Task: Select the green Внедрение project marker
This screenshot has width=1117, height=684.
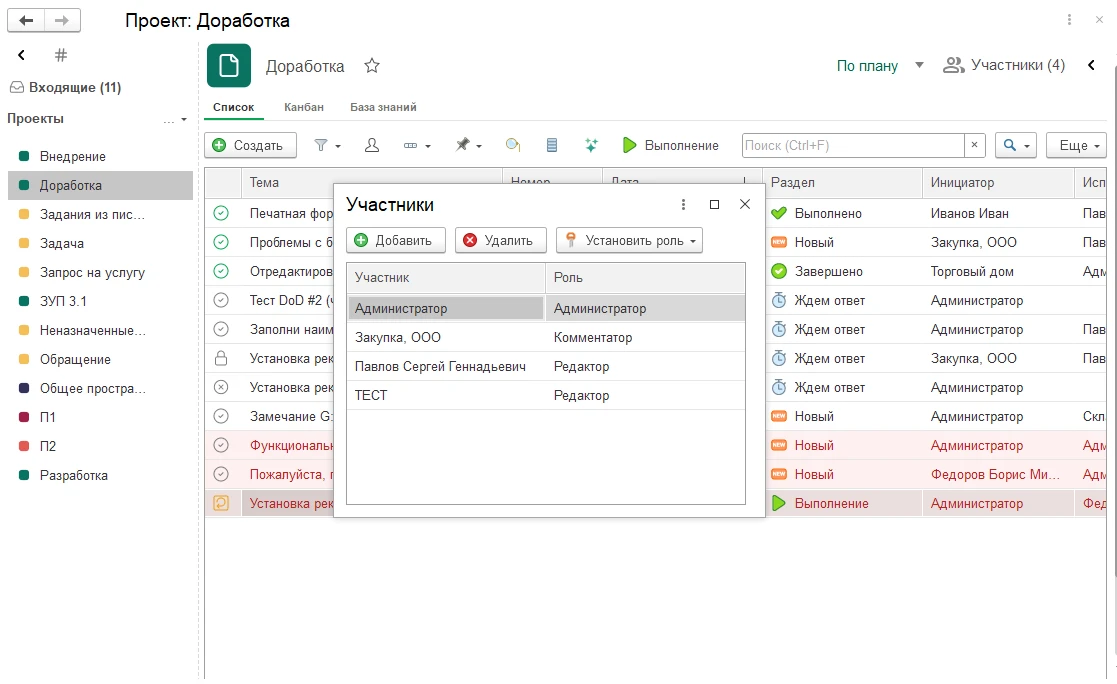Action: pos(24,156)
